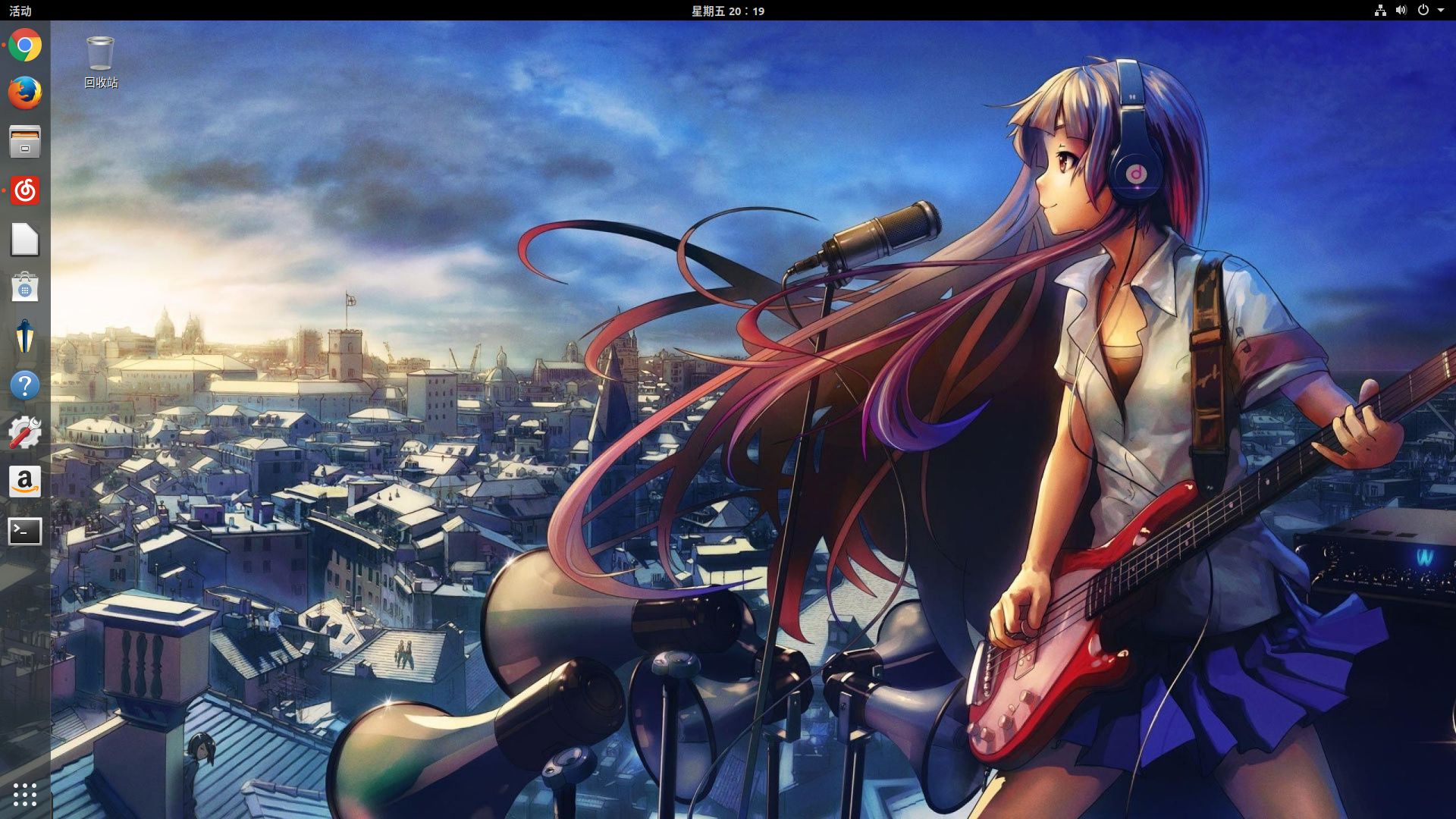
Task: Expand the system menu dropdown arrow
Action: tap(1441, 11)
